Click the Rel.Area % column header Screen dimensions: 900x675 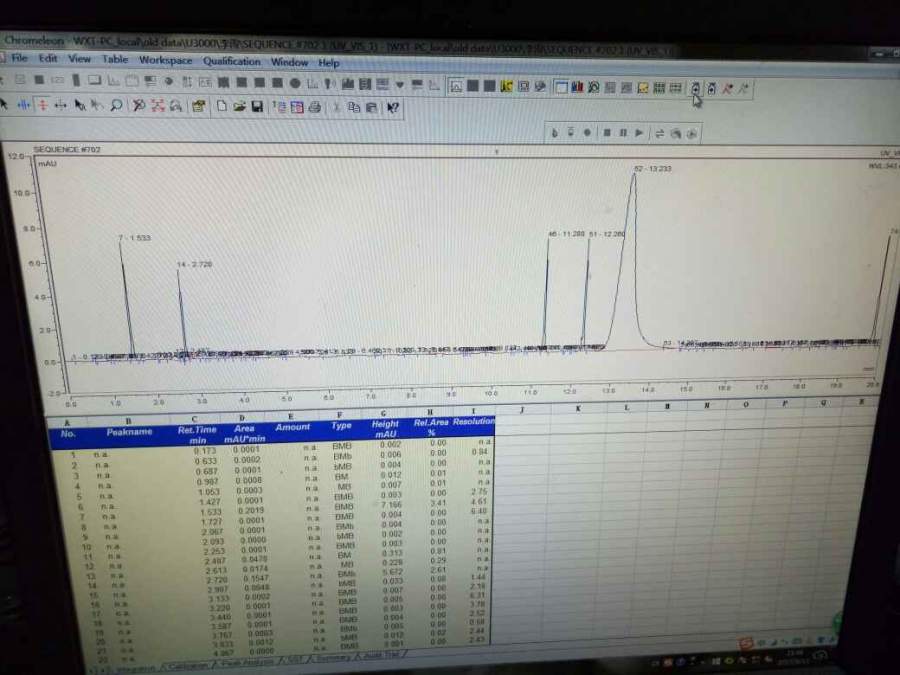[430, 427]
